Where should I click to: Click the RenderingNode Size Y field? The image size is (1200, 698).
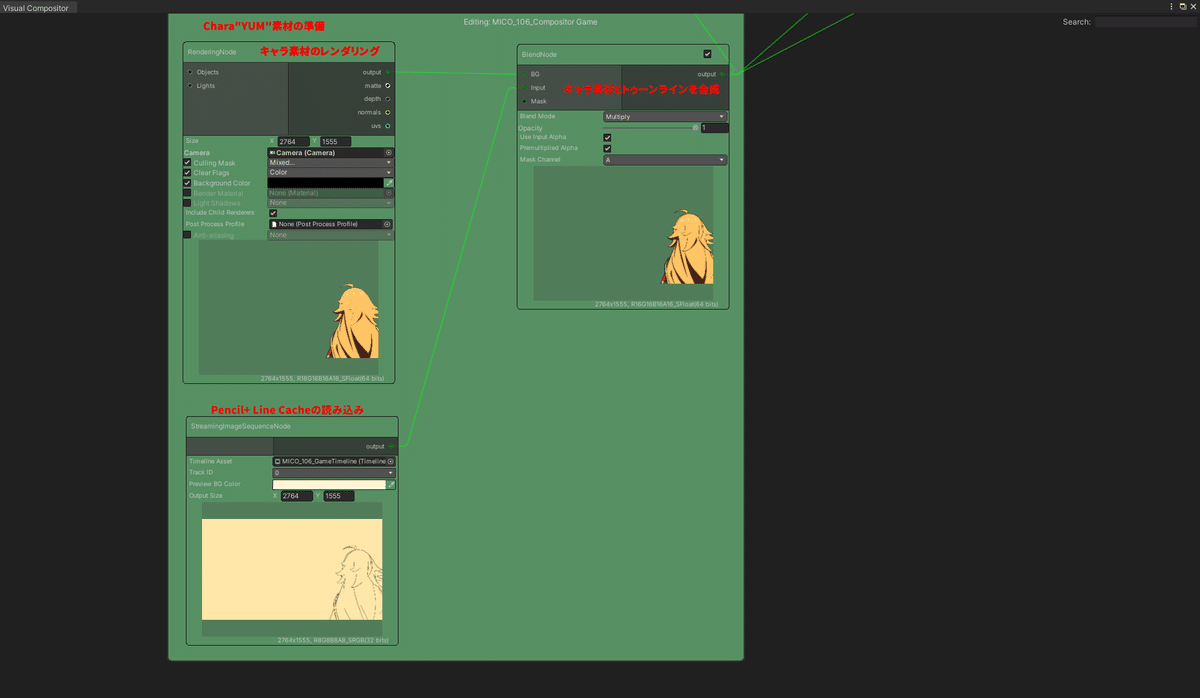click(x=337, y=142)
